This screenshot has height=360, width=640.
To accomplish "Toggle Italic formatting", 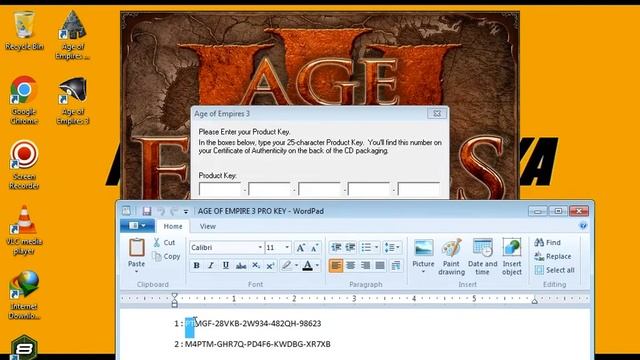I will point(211,266).
